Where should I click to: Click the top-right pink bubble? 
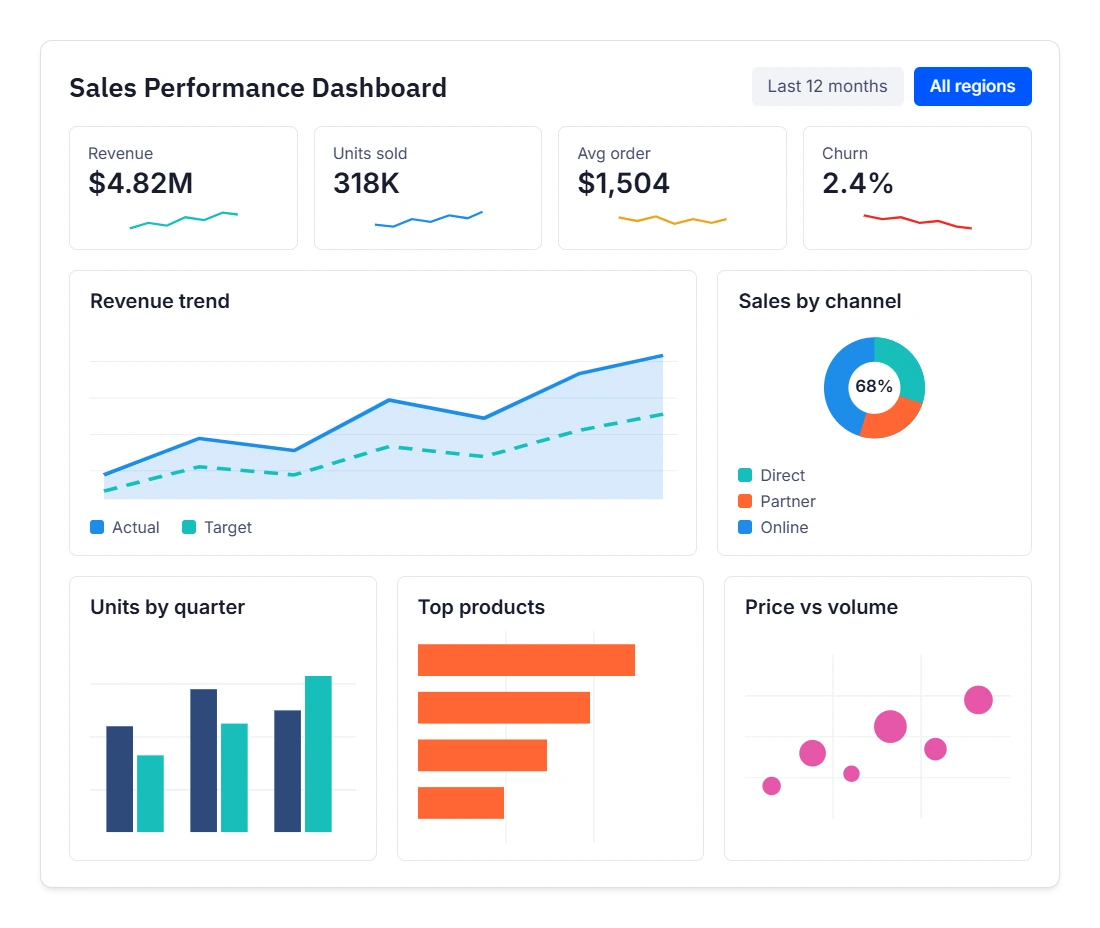tap(978, 699)
